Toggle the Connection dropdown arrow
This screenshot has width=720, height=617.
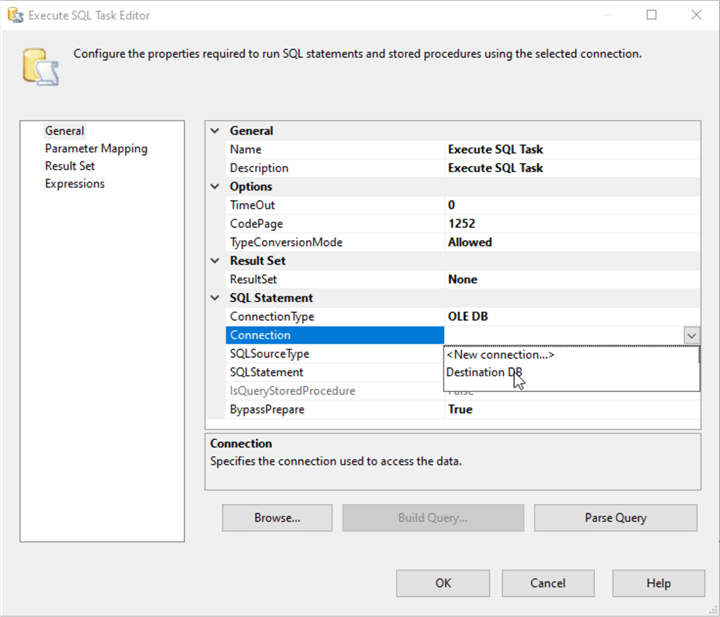point(691,336)
